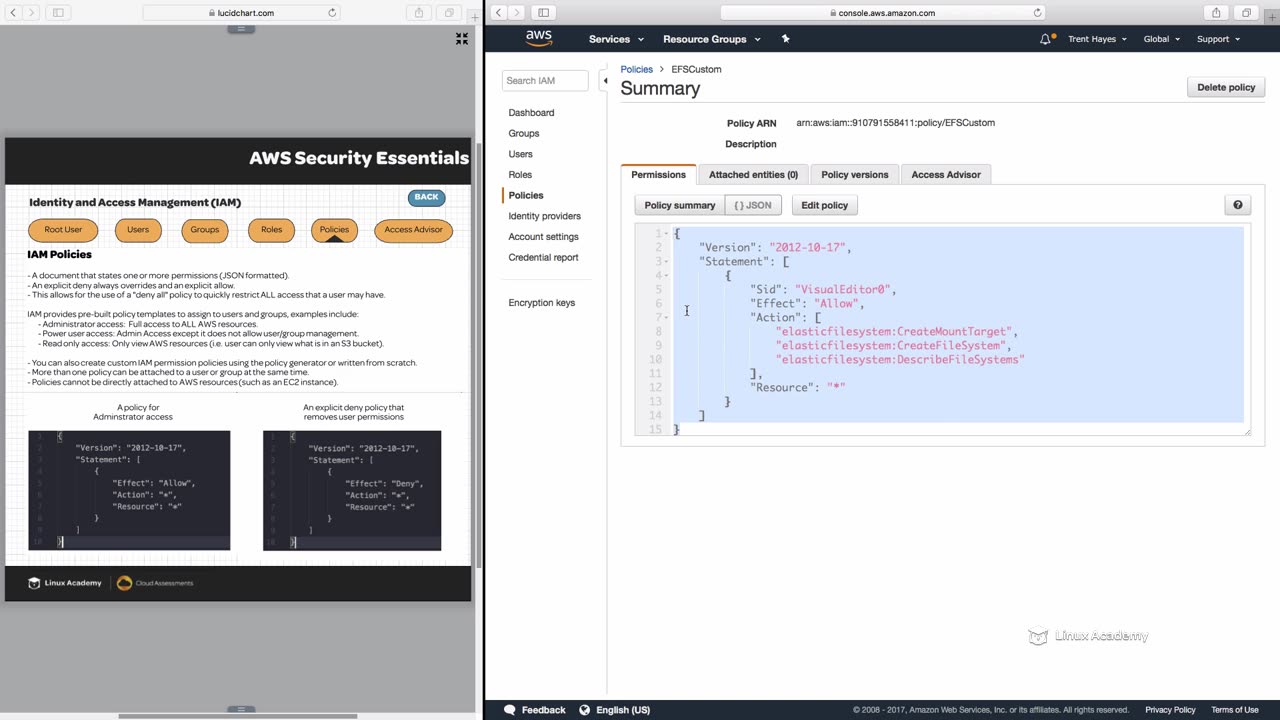Reload the console.aws.amazon.com page

tap(1037, 13)
